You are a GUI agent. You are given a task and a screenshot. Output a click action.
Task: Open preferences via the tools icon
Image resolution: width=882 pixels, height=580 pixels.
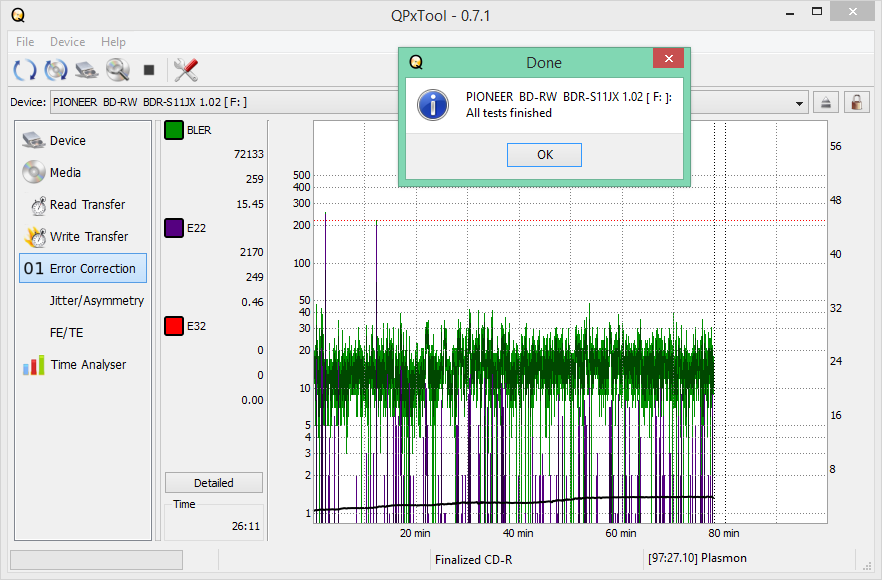tap(186, 70)
